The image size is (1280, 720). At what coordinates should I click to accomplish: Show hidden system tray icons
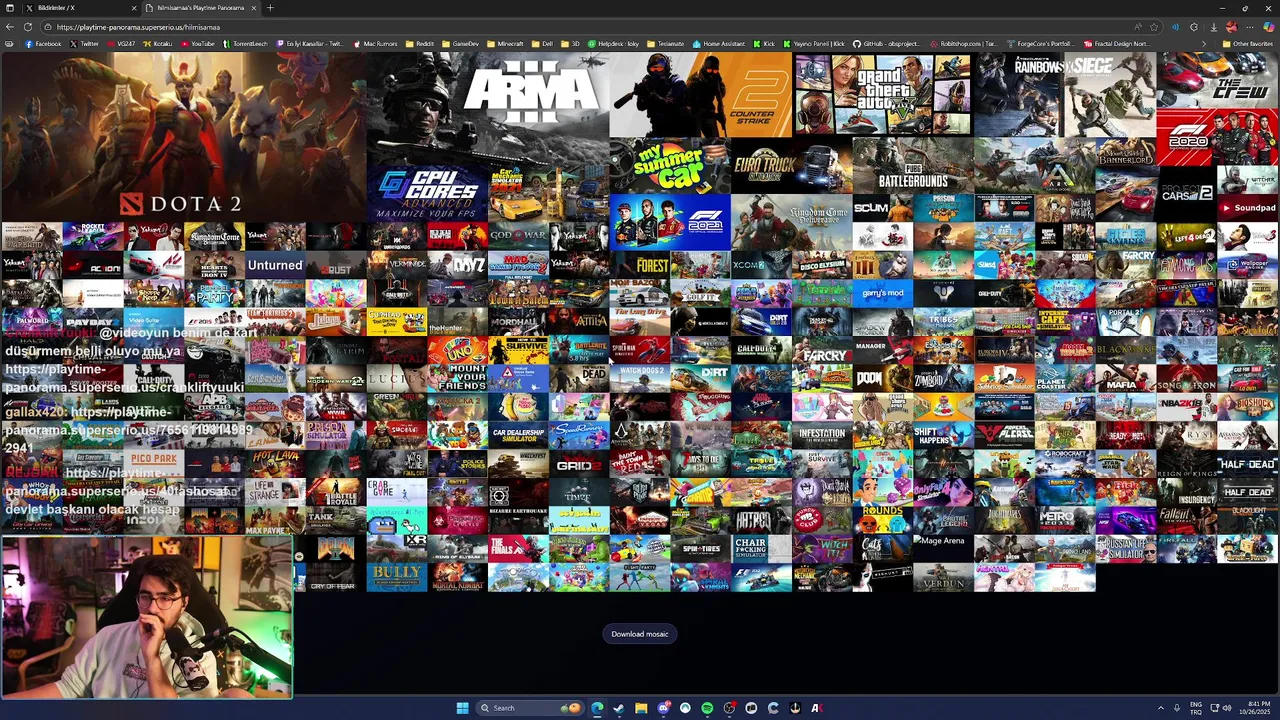(1161, 708)
